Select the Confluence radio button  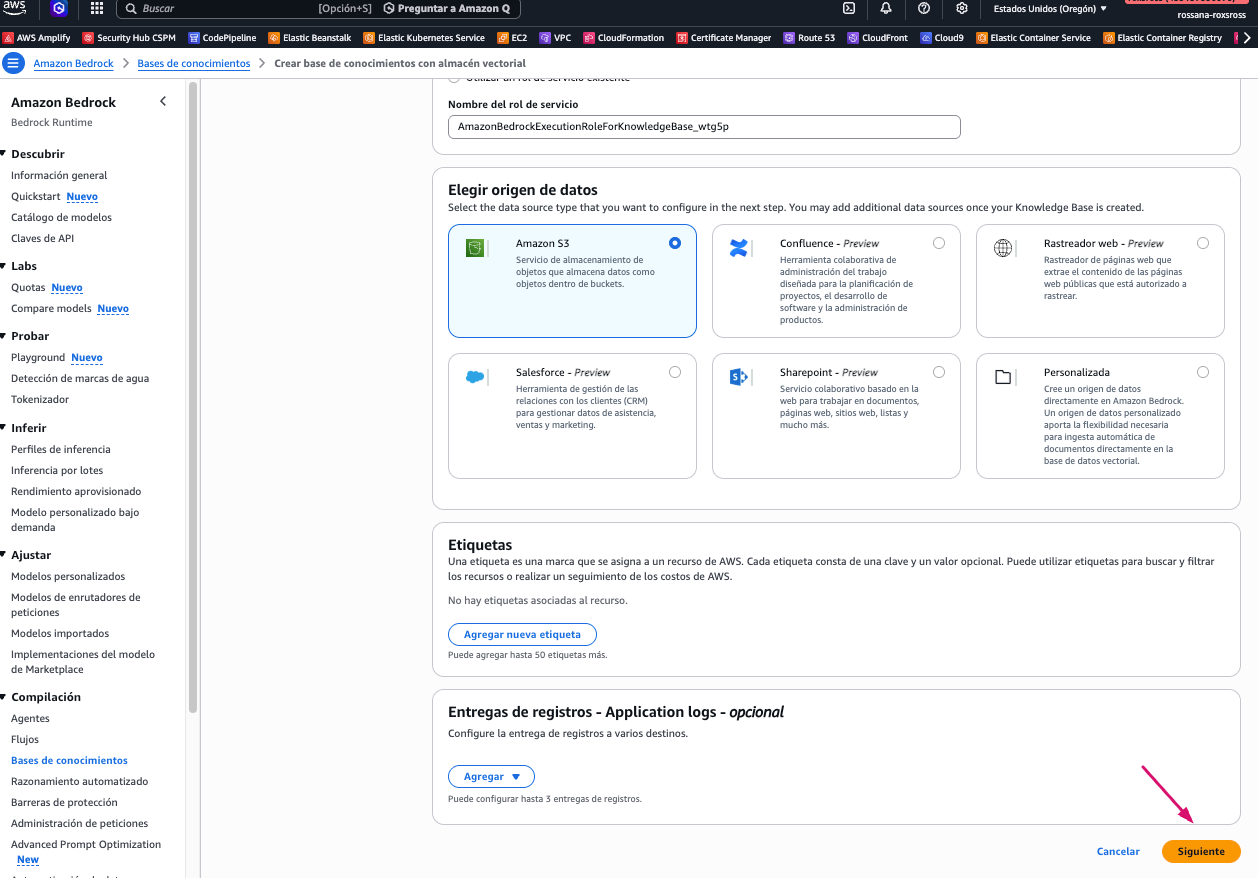938,243
